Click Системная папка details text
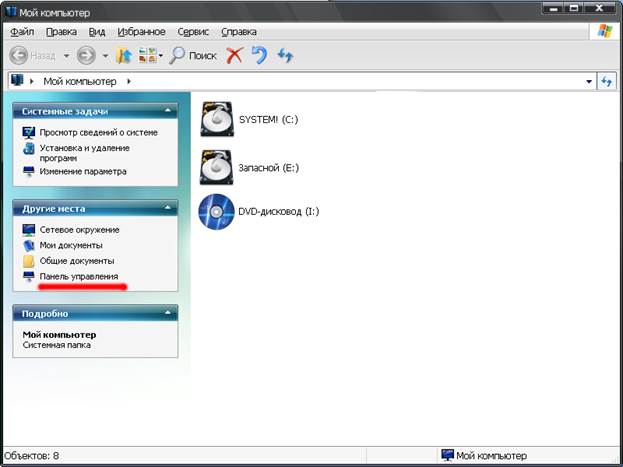Image resolution: width=623 pixels, height=467 pixels. (x=57, y=345)
